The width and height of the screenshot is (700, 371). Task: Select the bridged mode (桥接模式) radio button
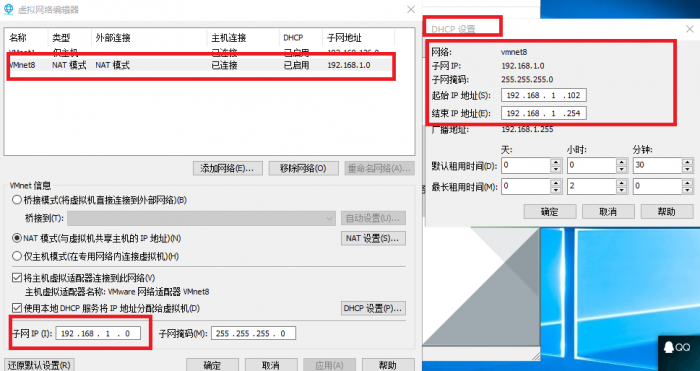point(17,200)
